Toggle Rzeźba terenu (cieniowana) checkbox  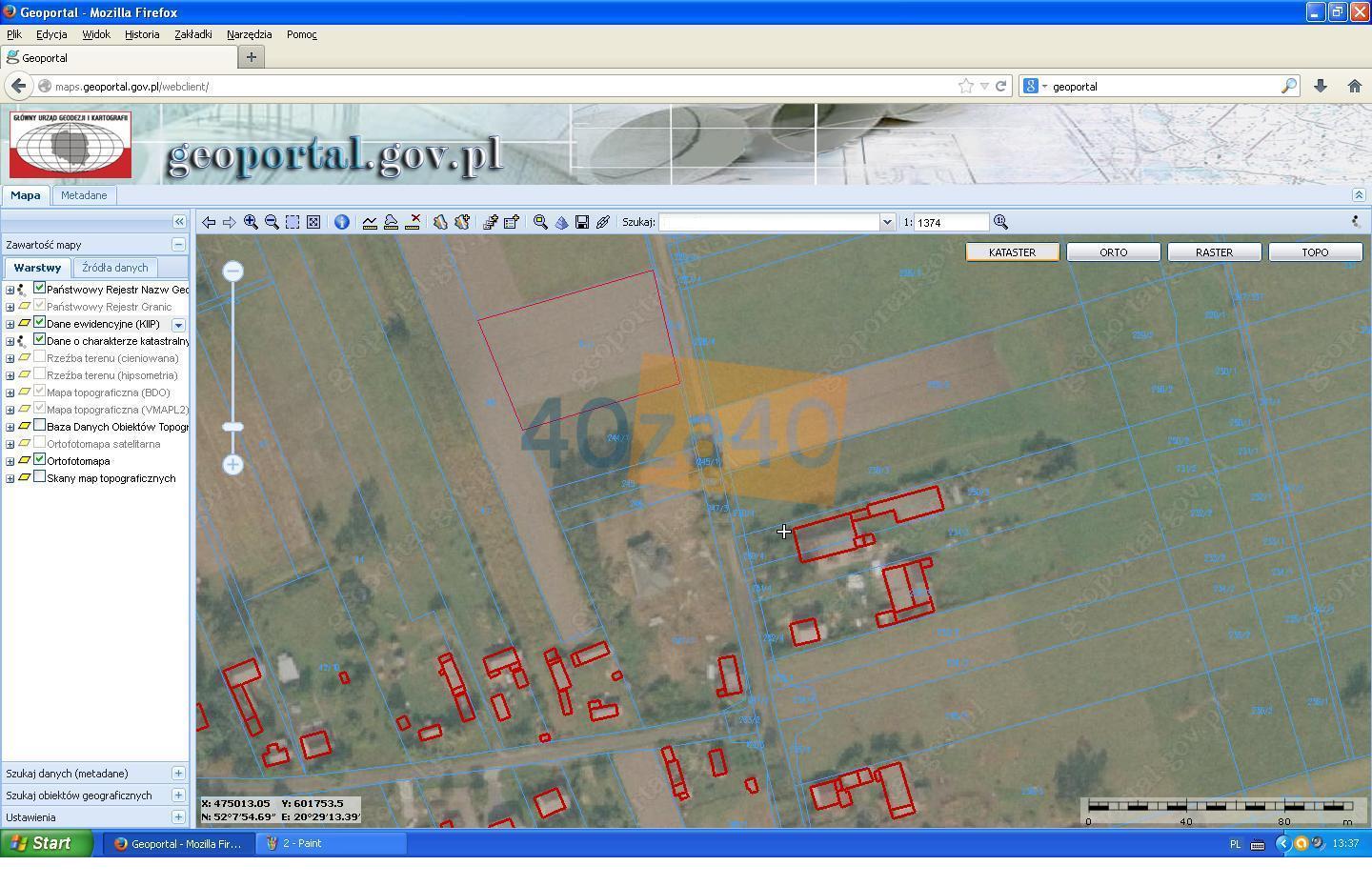tap(40, 356)
